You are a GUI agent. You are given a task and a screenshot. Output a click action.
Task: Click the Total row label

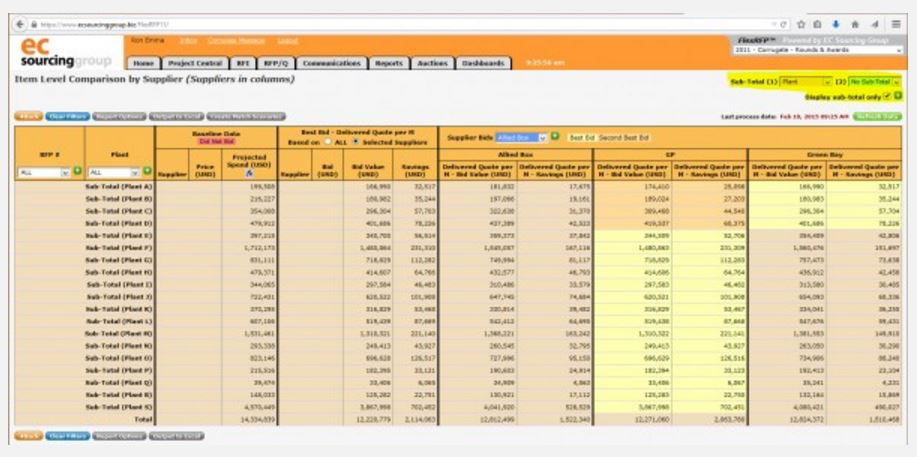(143, 419)
